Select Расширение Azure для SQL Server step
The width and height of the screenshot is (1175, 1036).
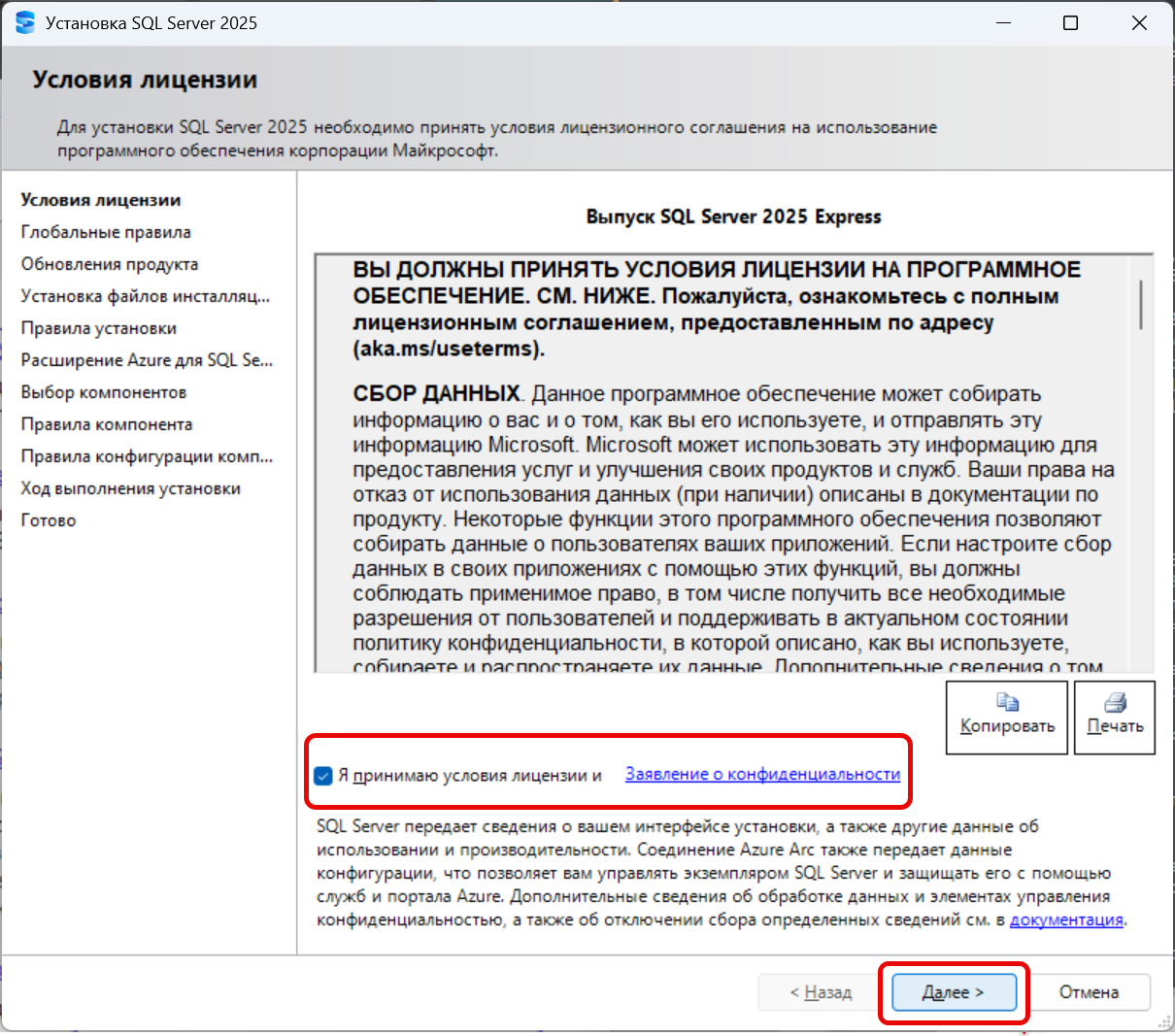[148, 360]
